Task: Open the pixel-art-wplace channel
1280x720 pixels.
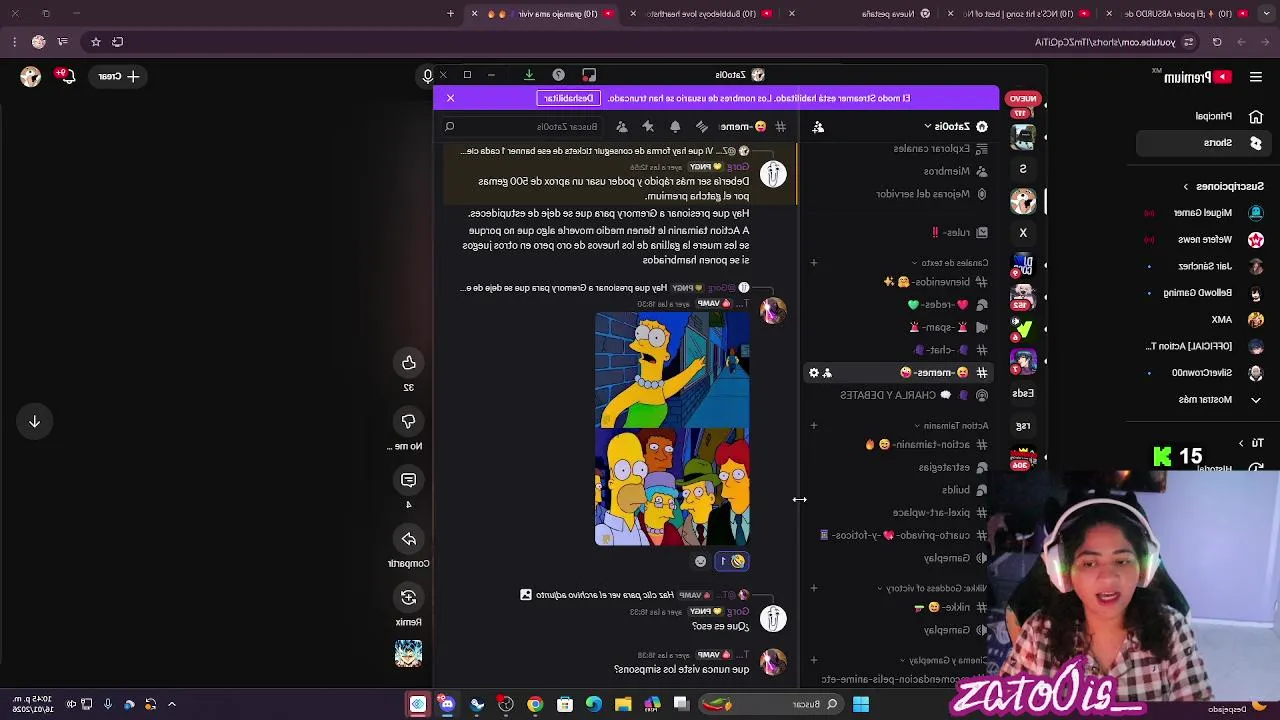Action: coord(938,513)
